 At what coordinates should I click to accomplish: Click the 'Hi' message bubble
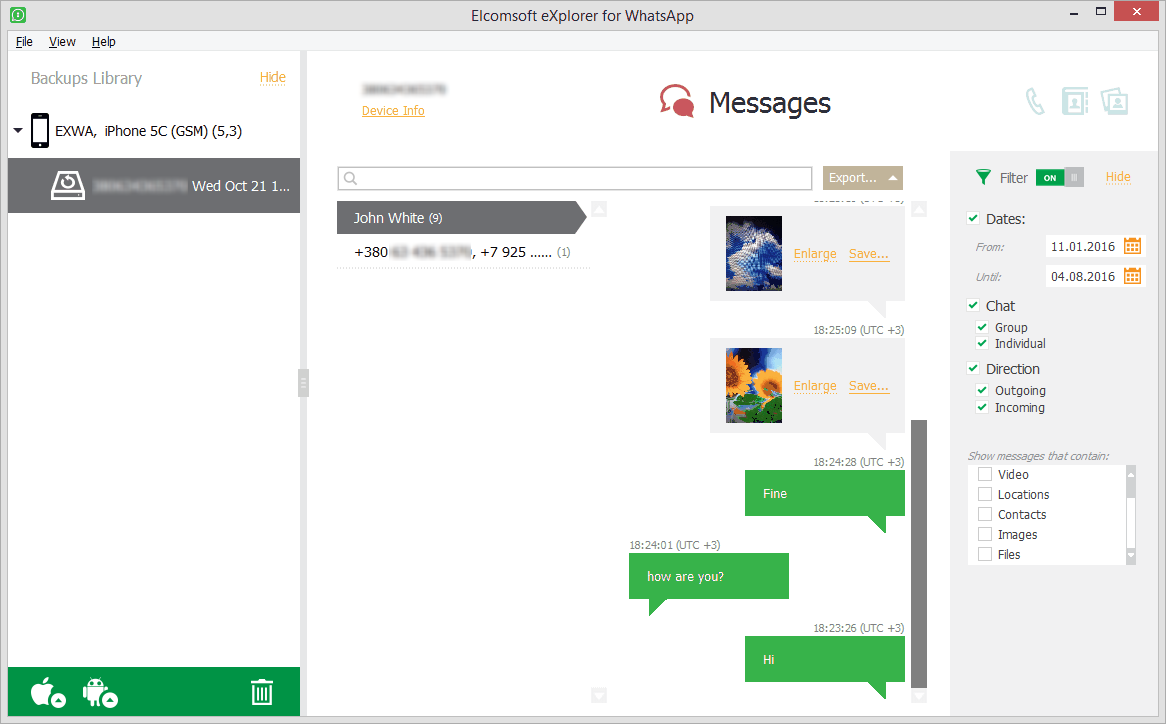pyautogui.click(x=825, y=659)
